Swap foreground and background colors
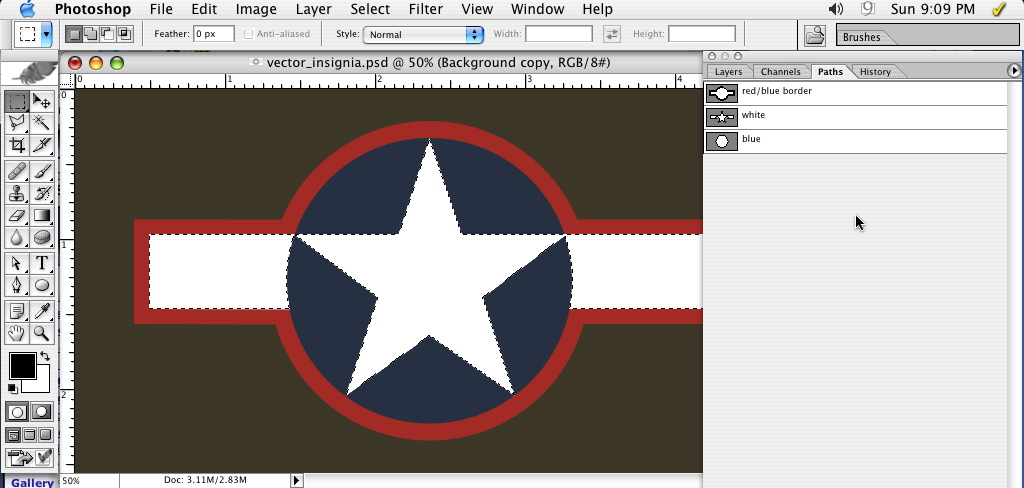This screenshot has width=1024, height=488. tap(44, 356)
